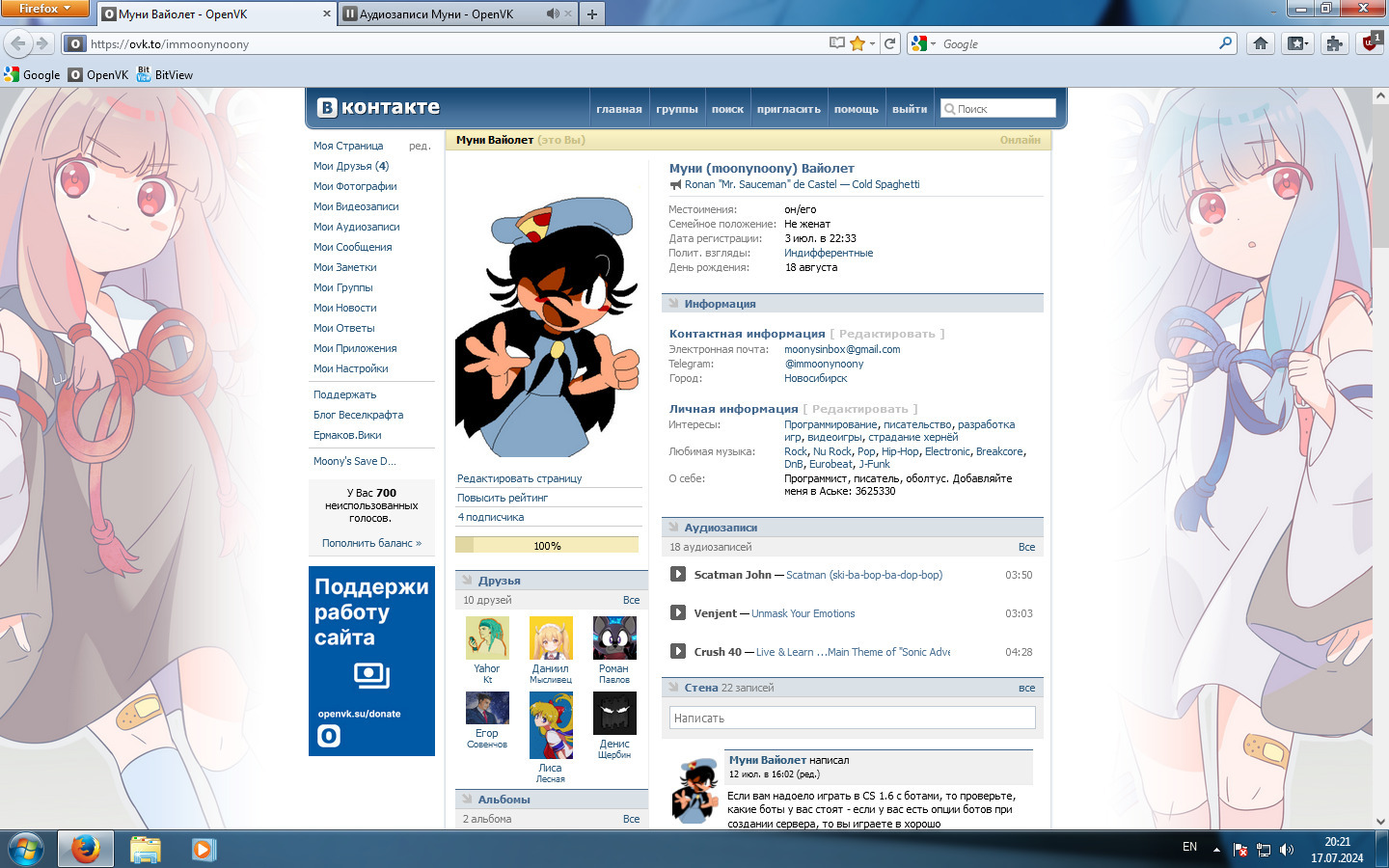
Task: Collapse the Аудиозаписи section header
Action: [x=673, y=528]
